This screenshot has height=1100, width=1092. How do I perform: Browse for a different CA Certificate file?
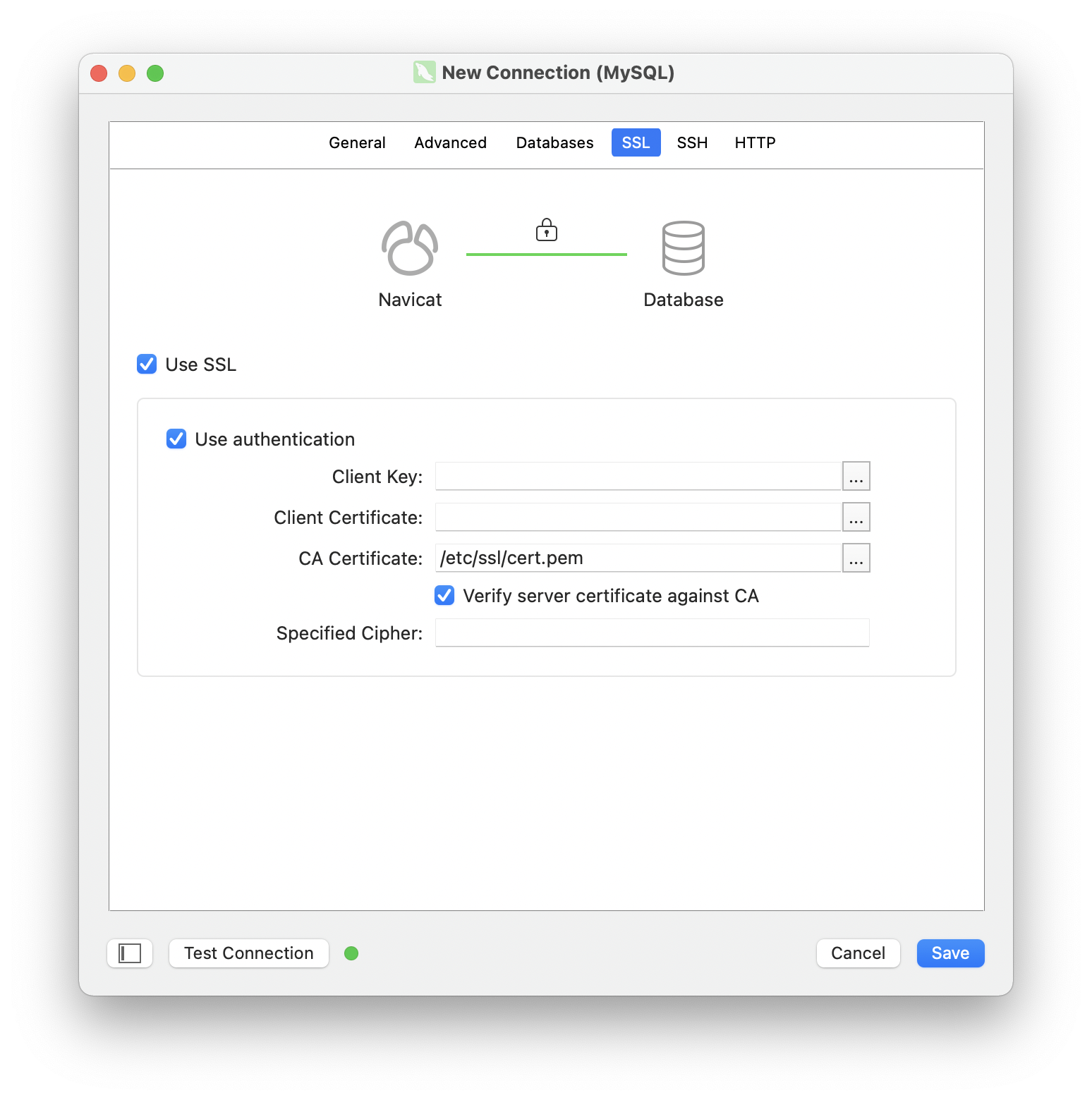pos(855,558)
